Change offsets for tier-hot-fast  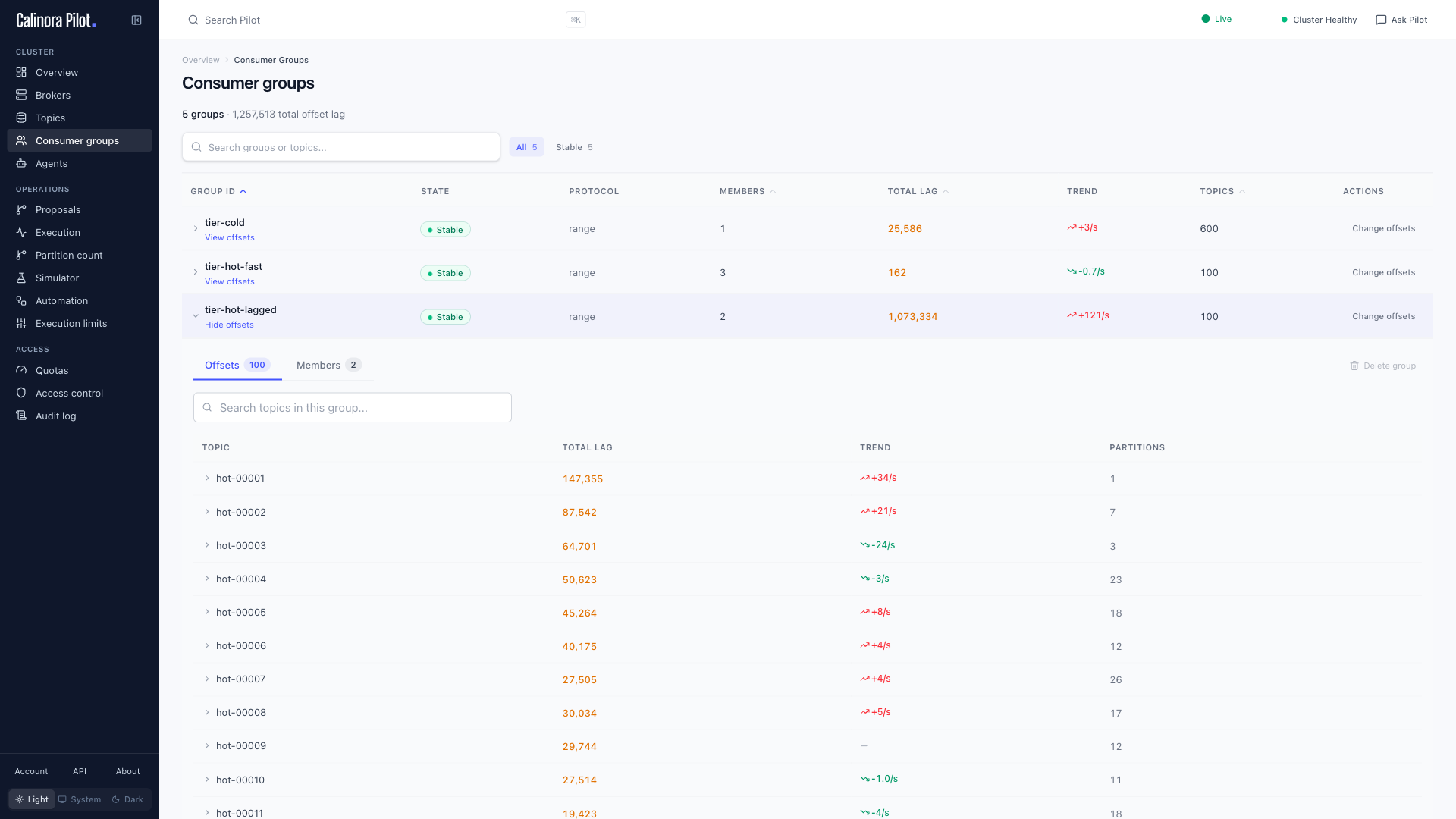point(1383,272)
